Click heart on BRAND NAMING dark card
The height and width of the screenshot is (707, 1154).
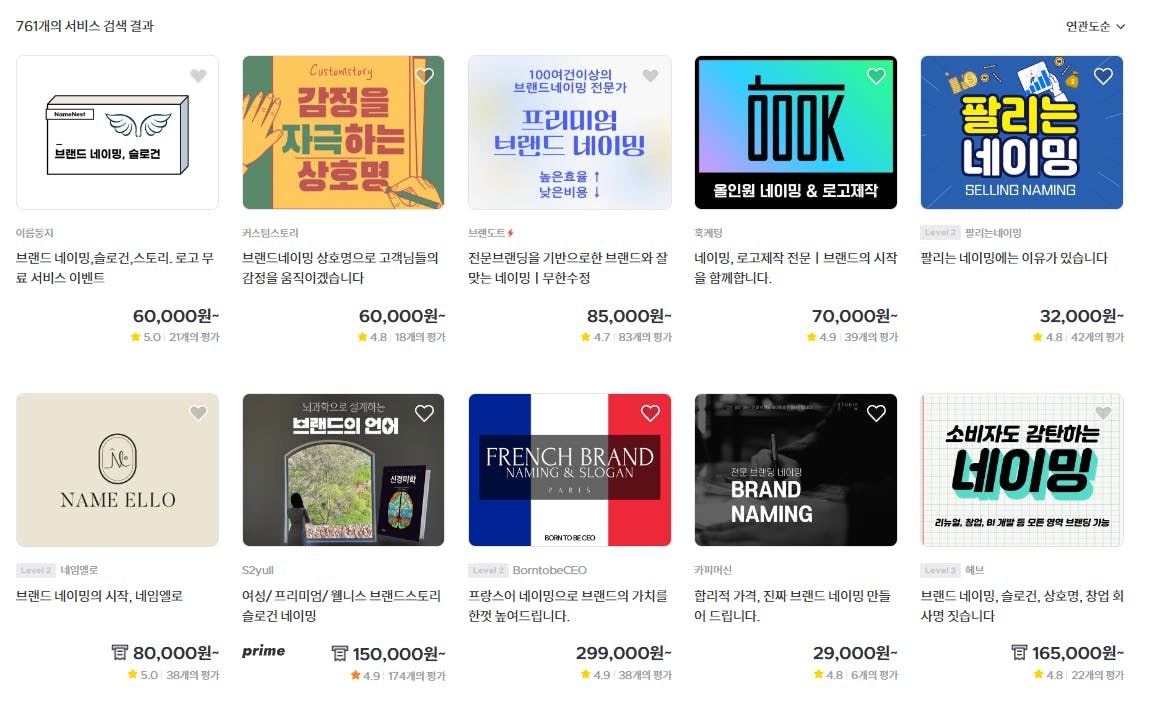point(876,413)
